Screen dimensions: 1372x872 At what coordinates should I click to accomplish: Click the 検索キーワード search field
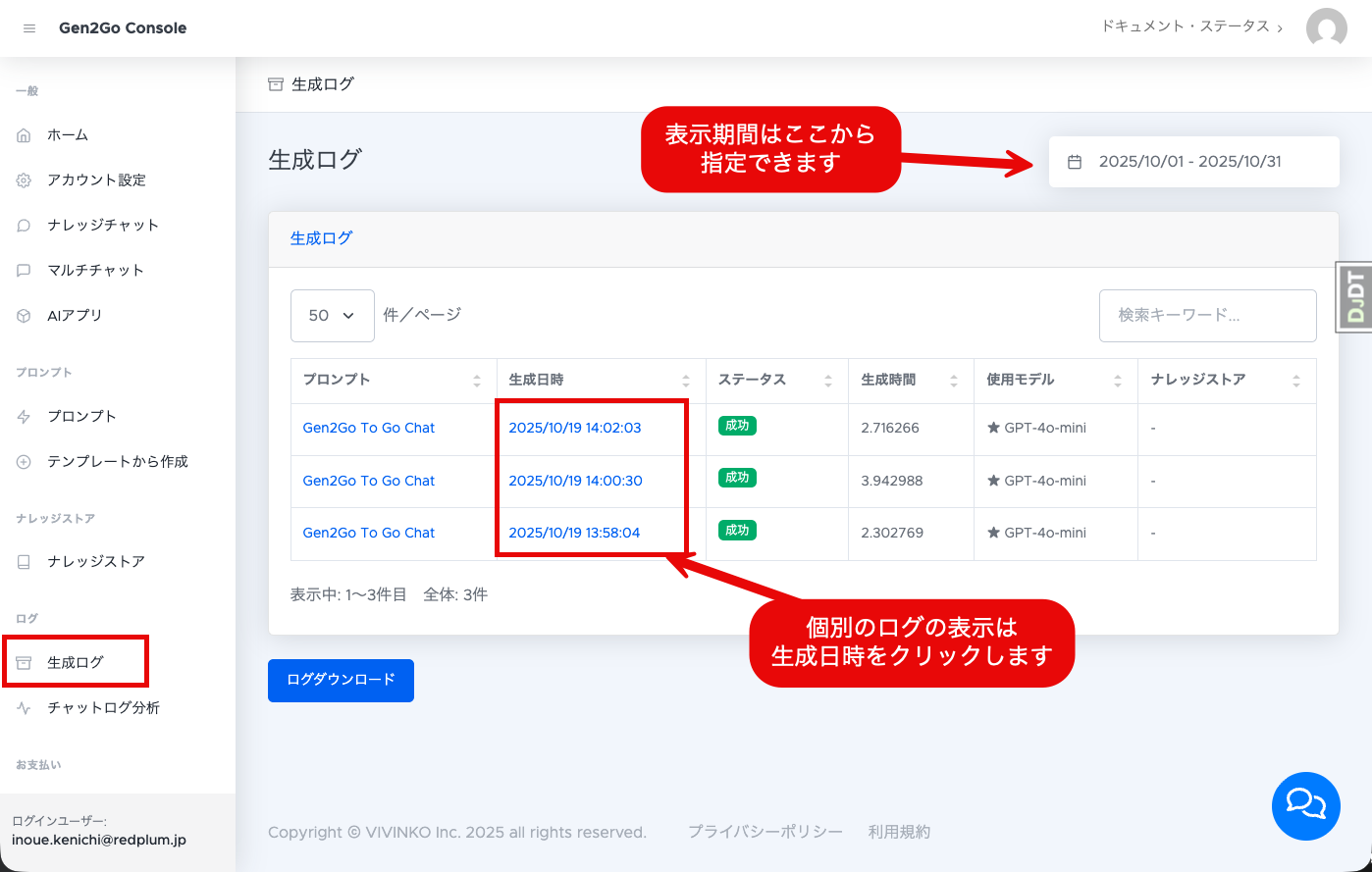1206,316
